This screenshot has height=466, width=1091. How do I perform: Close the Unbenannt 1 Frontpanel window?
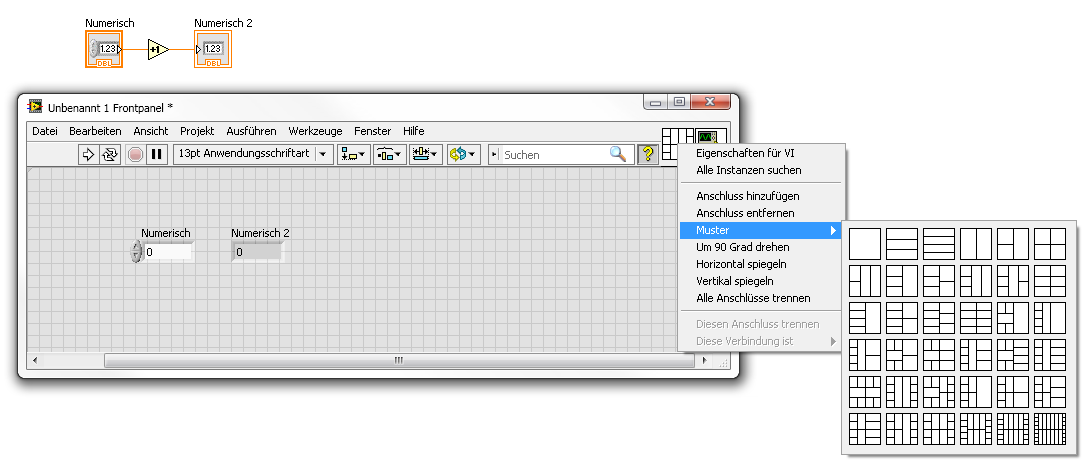pyautogui.click(x=710, y=102)
